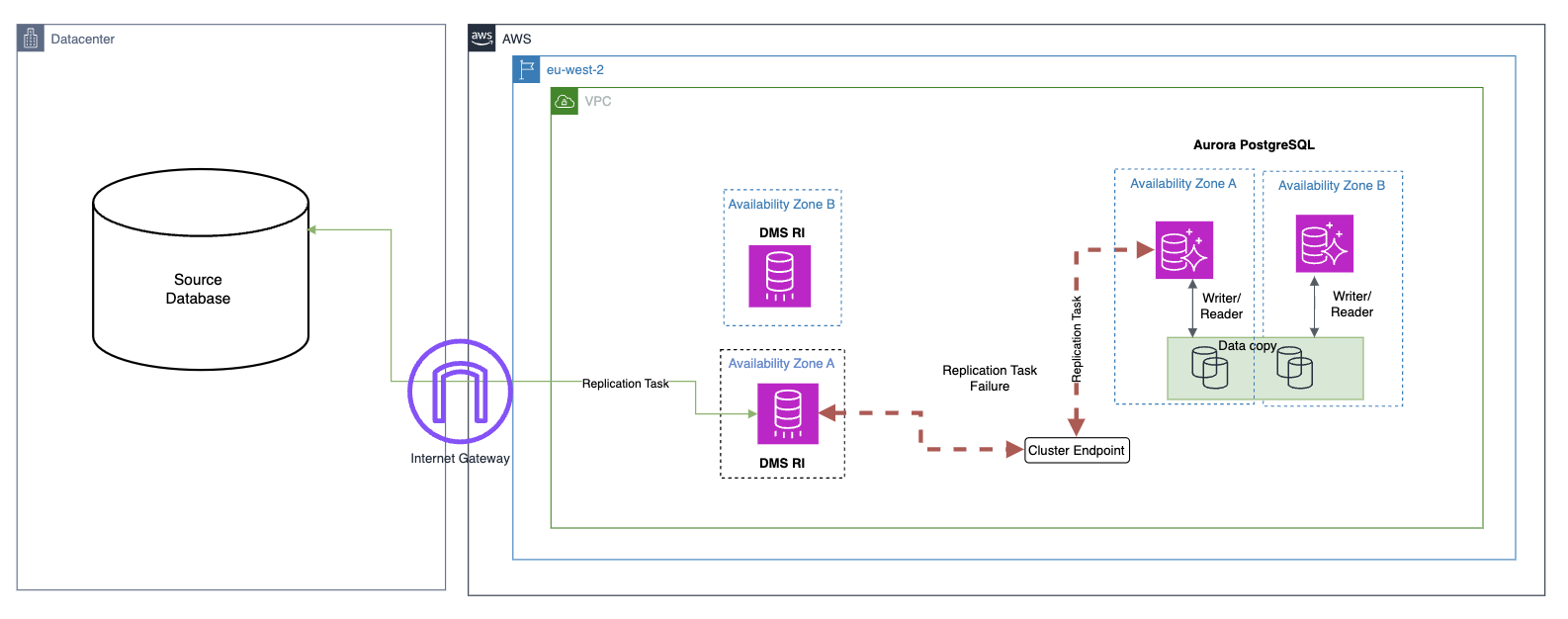Click the eu-west-2 region flag icon
Image resolution: width=1568 pixels, height=619 pixels.
point(527,69)
